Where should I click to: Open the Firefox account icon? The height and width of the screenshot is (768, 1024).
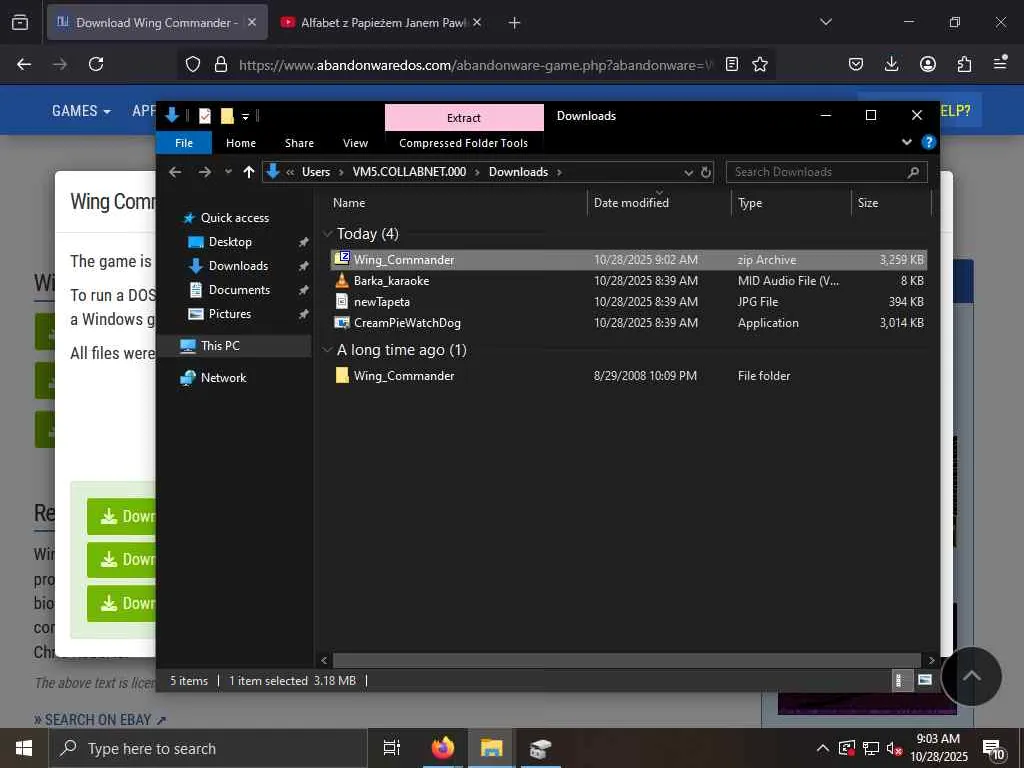(928, 64)
